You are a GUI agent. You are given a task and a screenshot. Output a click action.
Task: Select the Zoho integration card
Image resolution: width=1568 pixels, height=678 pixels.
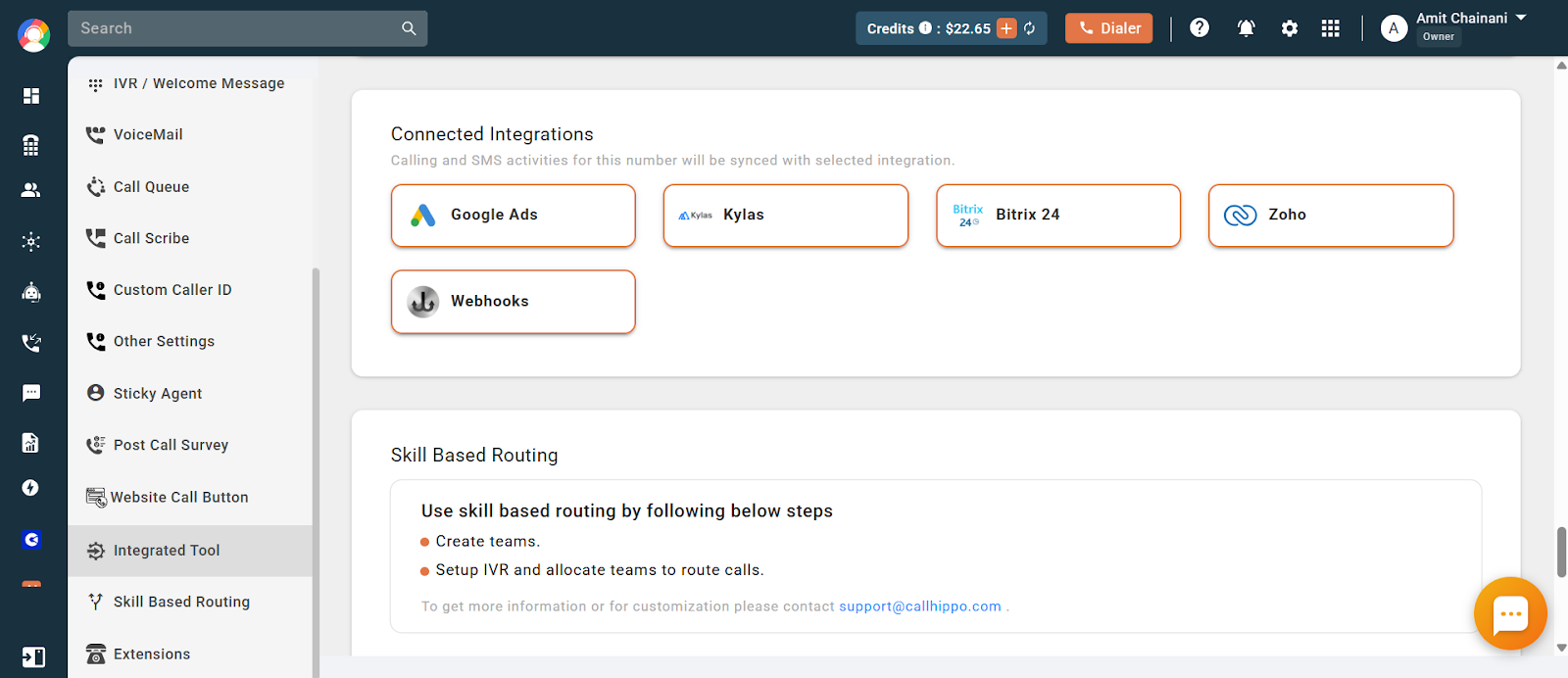pyautogui.click(x=1331, y=216)
